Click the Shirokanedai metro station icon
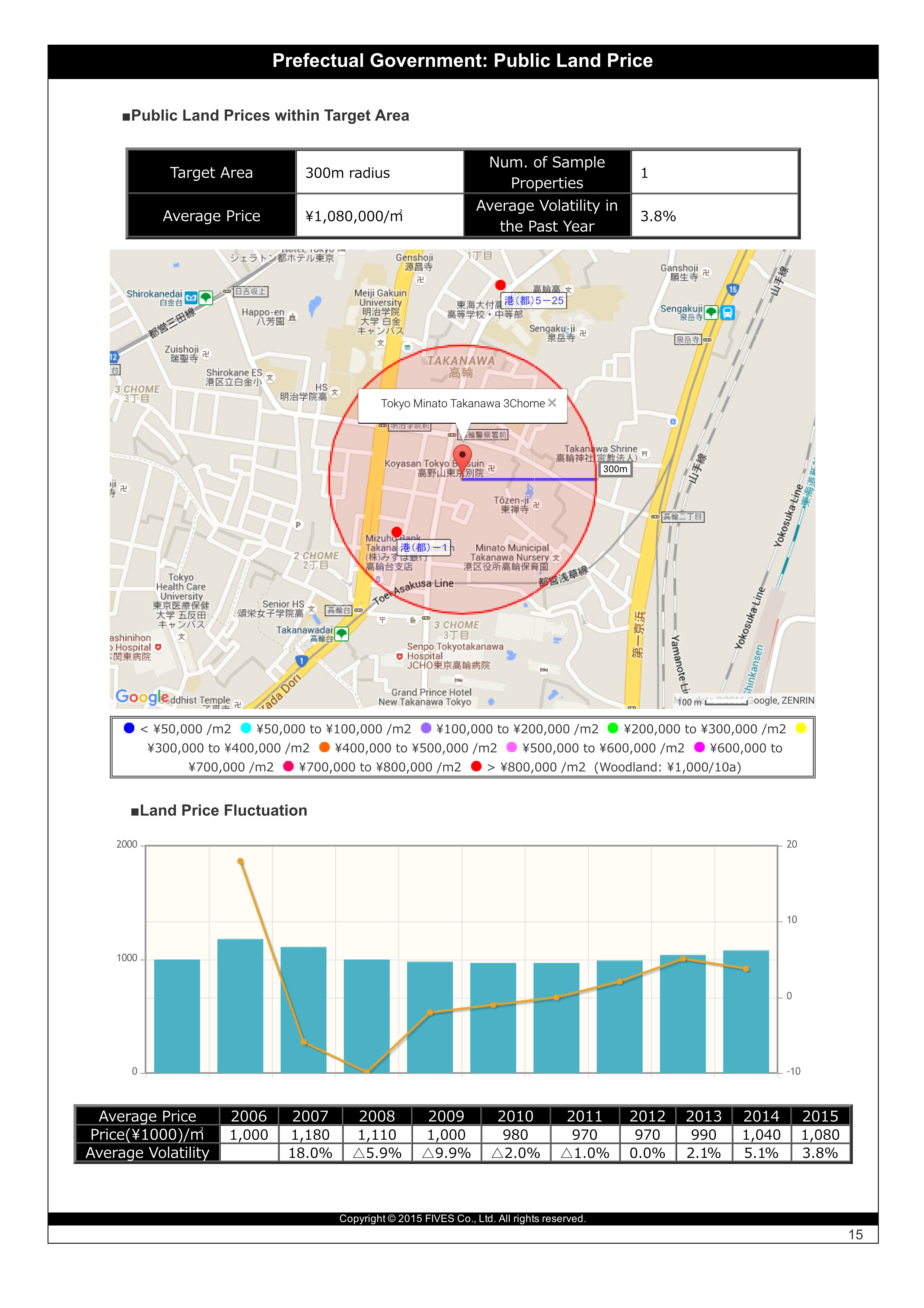This screenshot has width=924, height=1308. click(x=191, y=297)
